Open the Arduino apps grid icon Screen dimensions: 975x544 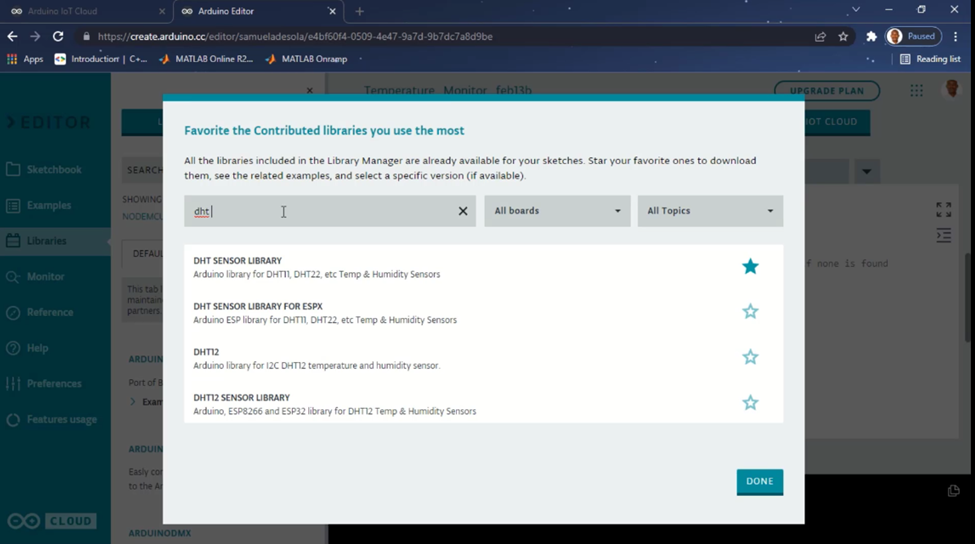pos(917,91)
